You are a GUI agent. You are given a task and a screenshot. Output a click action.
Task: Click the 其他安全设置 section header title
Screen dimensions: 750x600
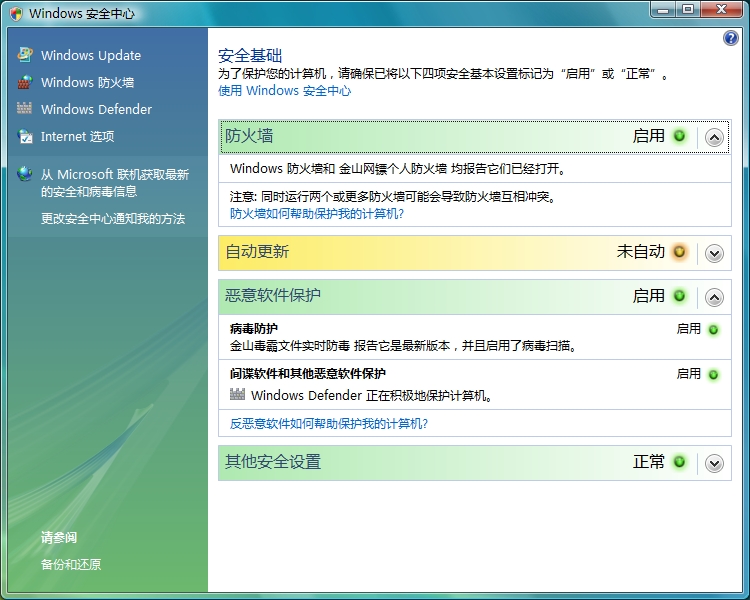click(273, 461)
